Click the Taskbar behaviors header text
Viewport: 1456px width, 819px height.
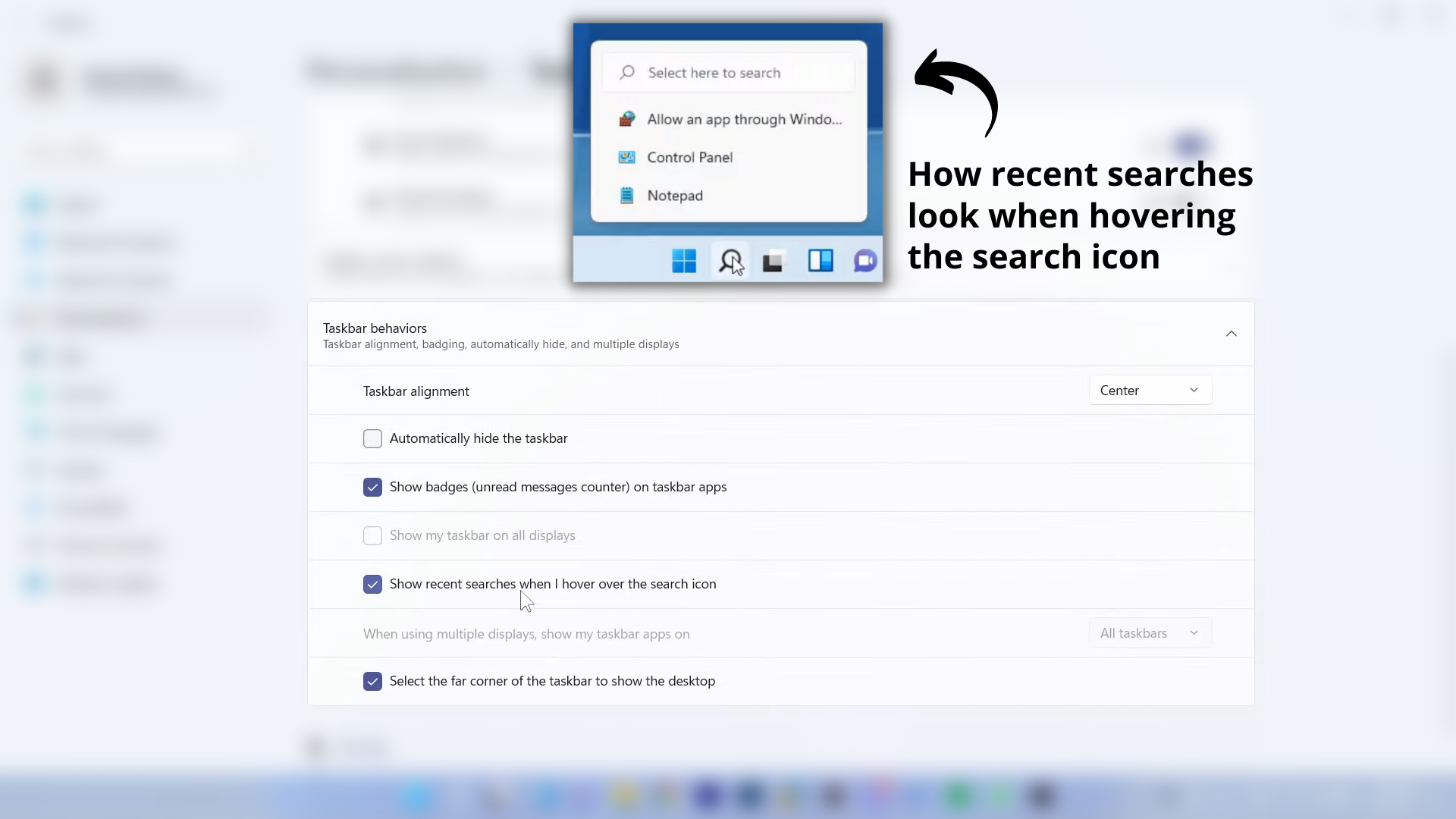[x=375, y=328]
